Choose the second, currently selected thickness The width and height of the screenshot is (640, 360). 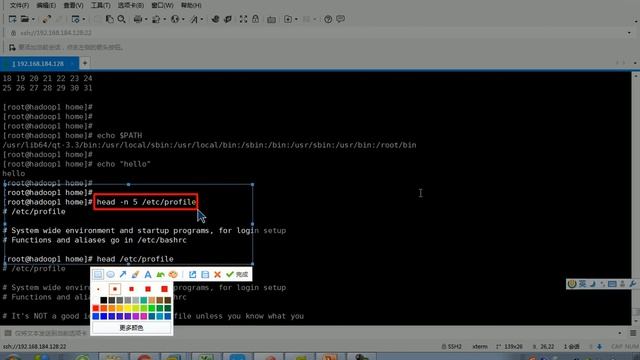pos(115,289)
